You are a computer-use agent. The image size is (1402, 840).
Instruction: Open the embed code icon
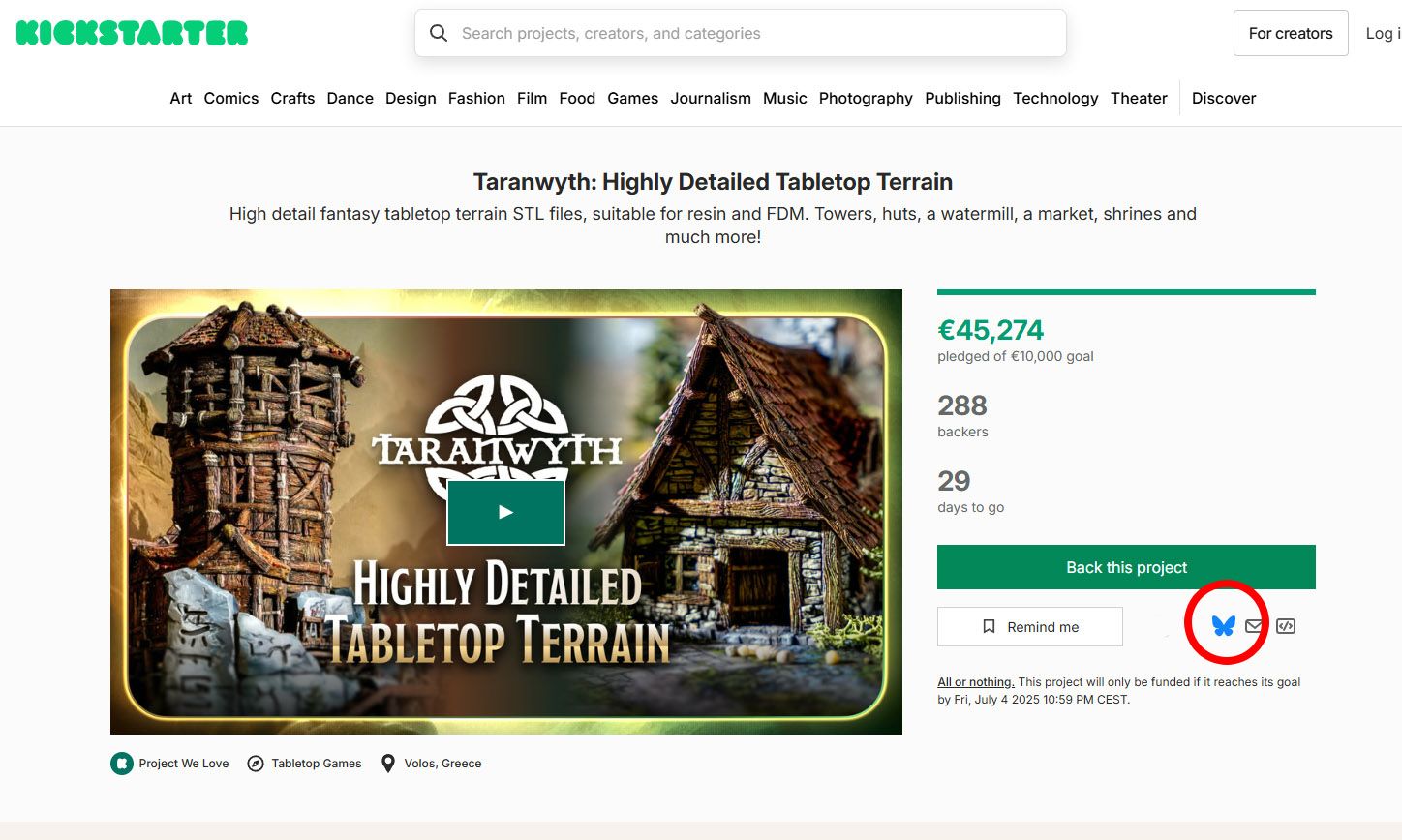coord(1286,626)
